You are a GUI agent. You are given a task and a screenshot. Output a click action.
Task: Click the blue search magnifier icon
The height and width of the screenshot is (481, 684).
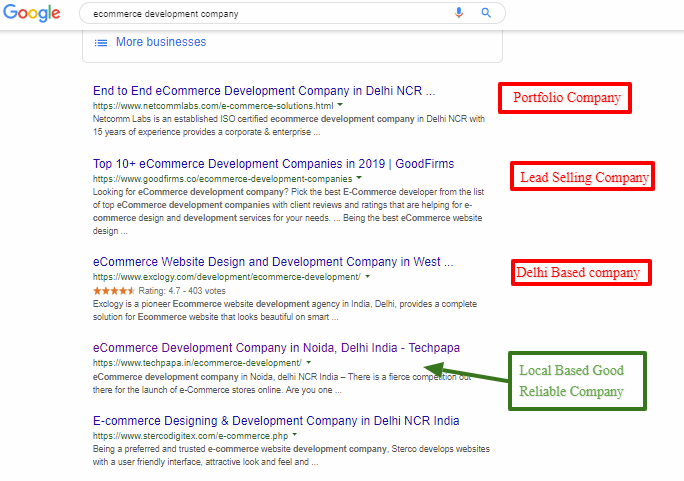point(486,13)
